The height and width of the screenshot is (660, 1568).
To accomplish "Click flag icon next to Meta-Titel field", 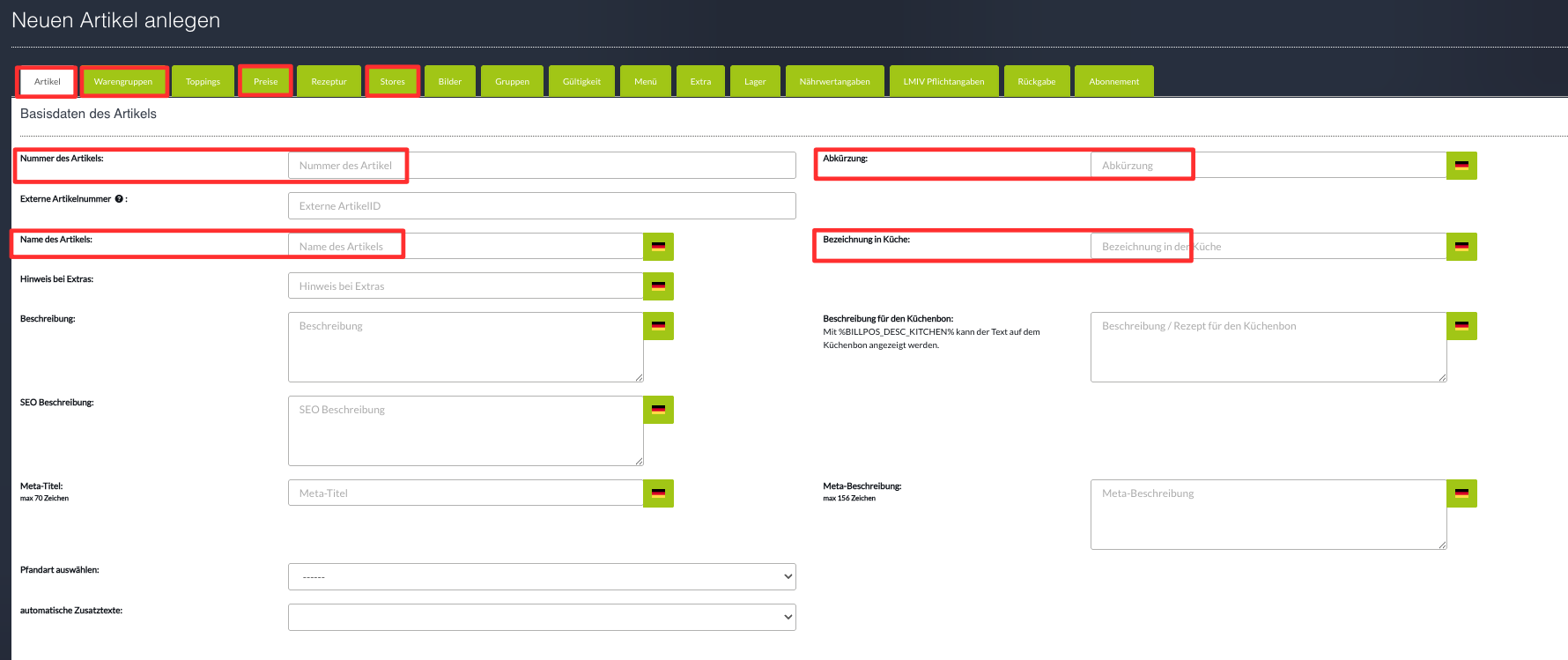I will point(658,493).
